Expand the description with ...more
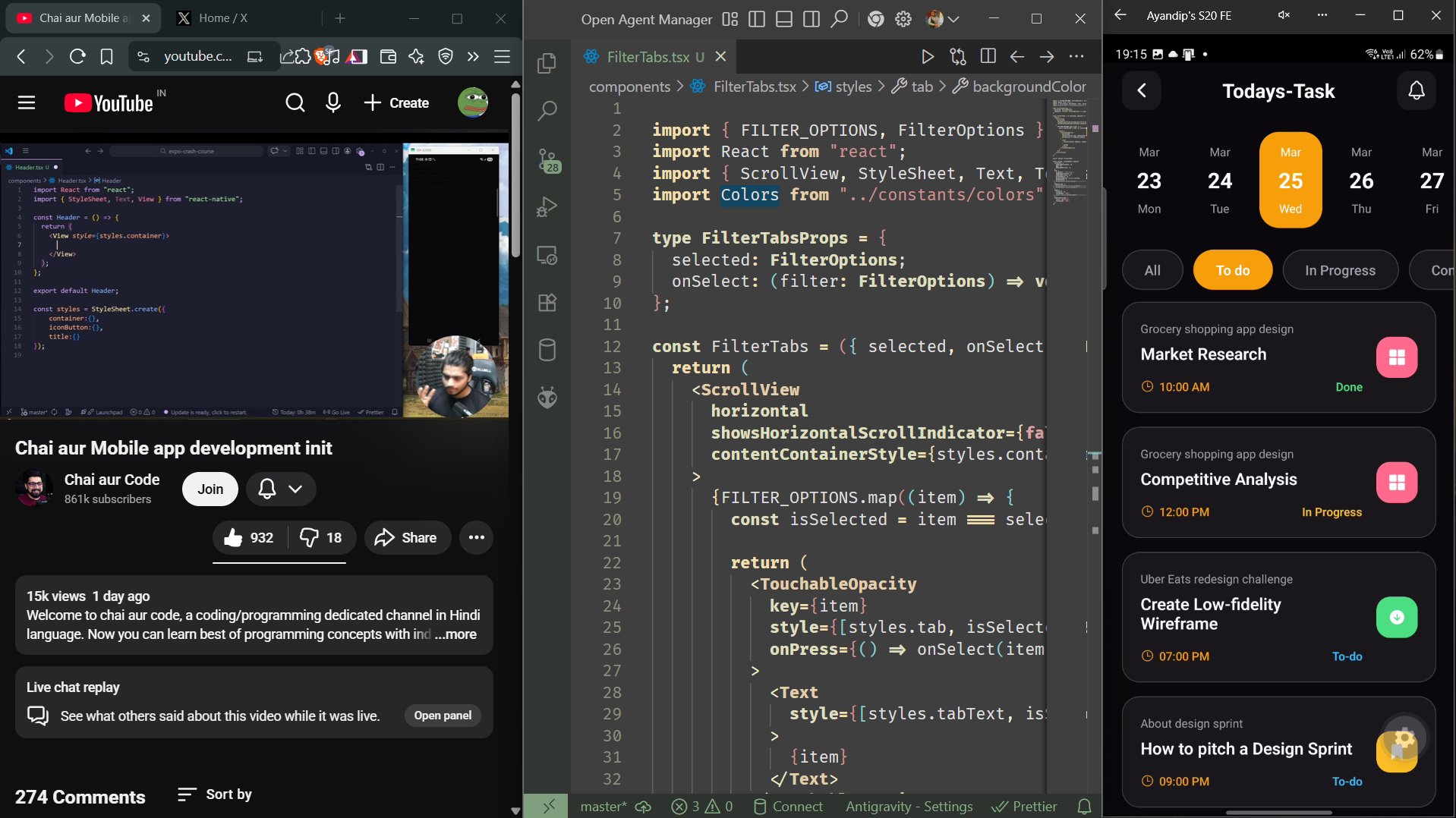Image resolution: width=1456 pixels, height=818 pixels. click(455, 634)
